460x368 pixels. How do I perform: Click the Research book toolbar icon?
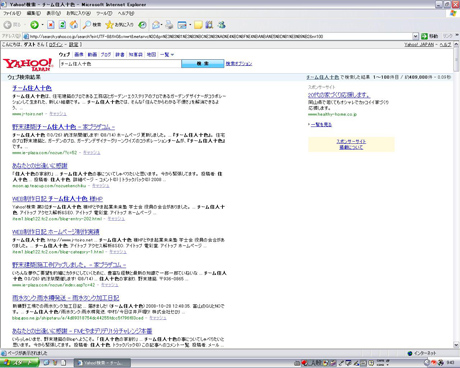209,25
